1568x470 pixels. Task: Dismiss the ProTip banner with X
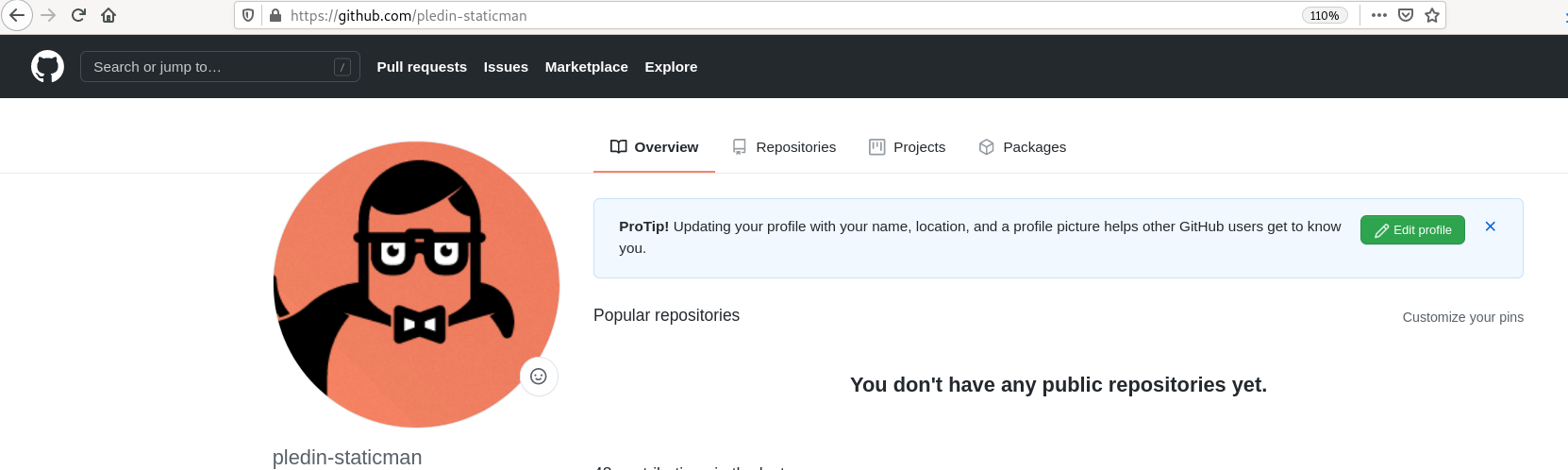coord(1491,227)
